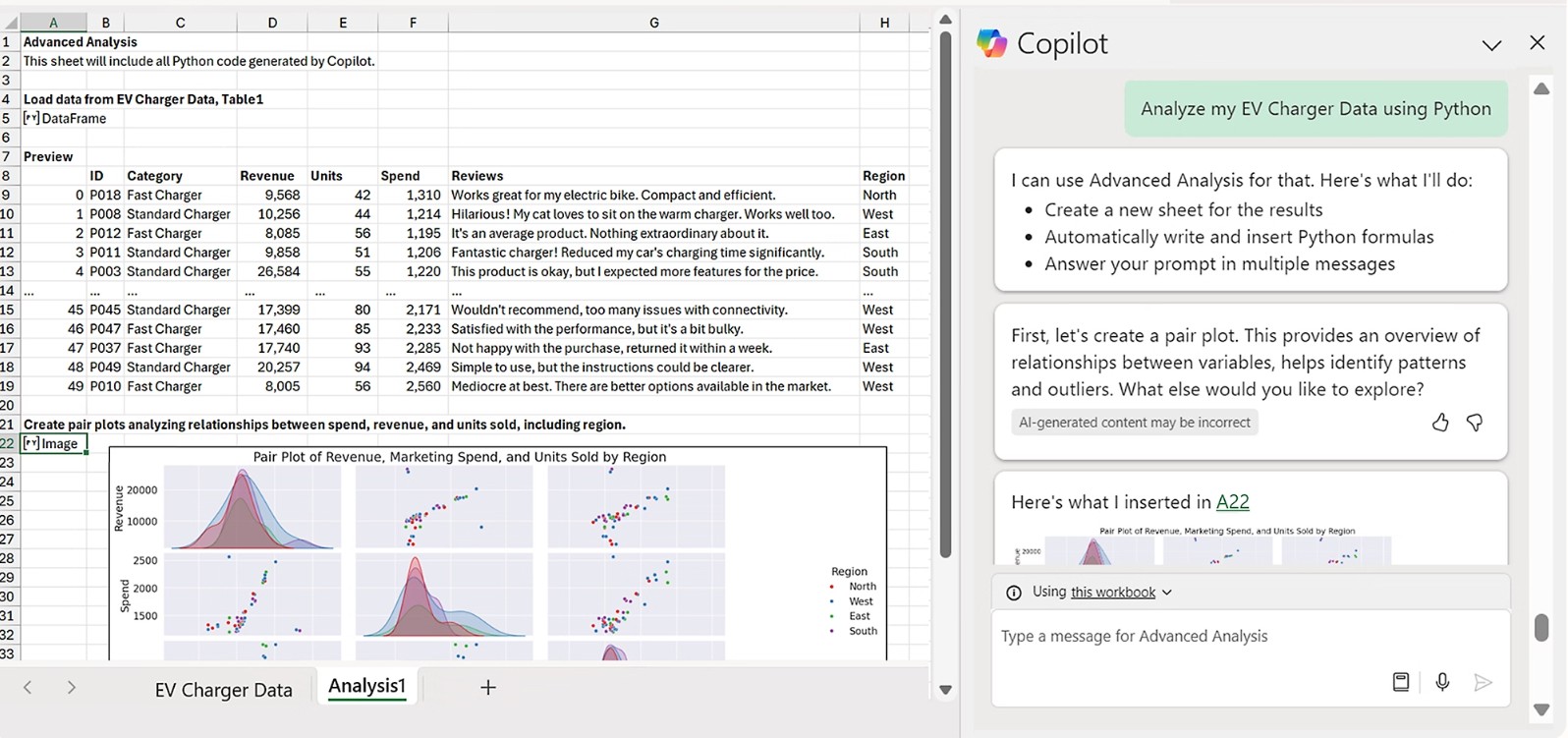Select the column G header

[x=653, y=23]
